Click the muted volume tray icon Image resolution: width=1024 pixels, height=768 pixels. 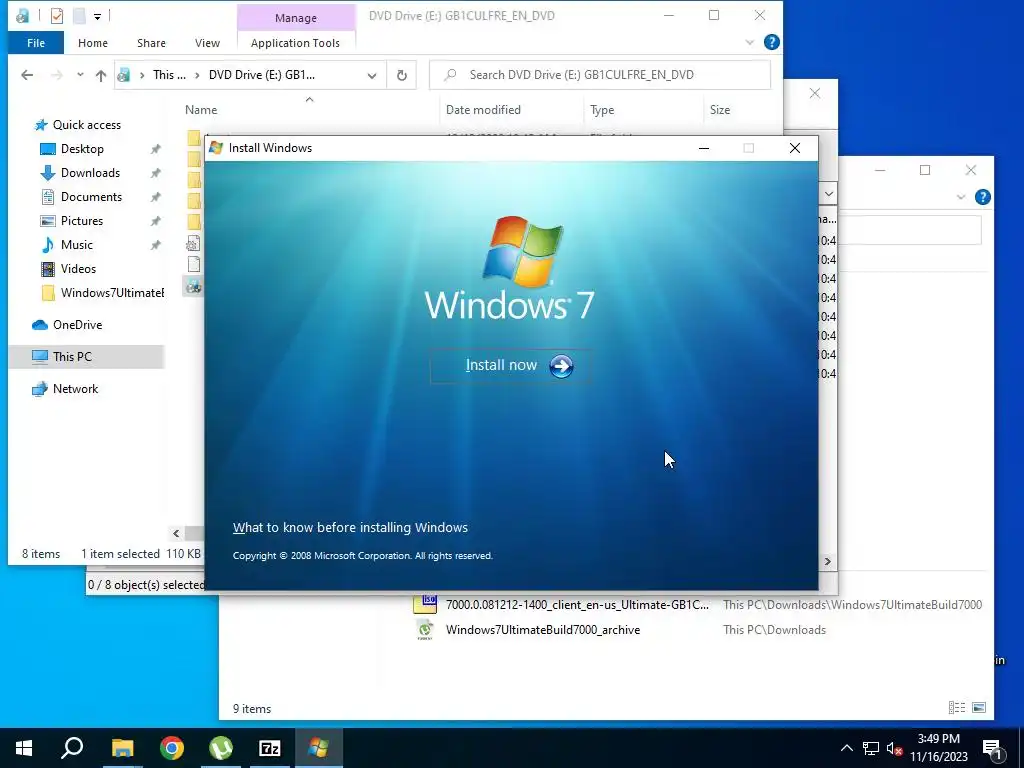point(894,748)
